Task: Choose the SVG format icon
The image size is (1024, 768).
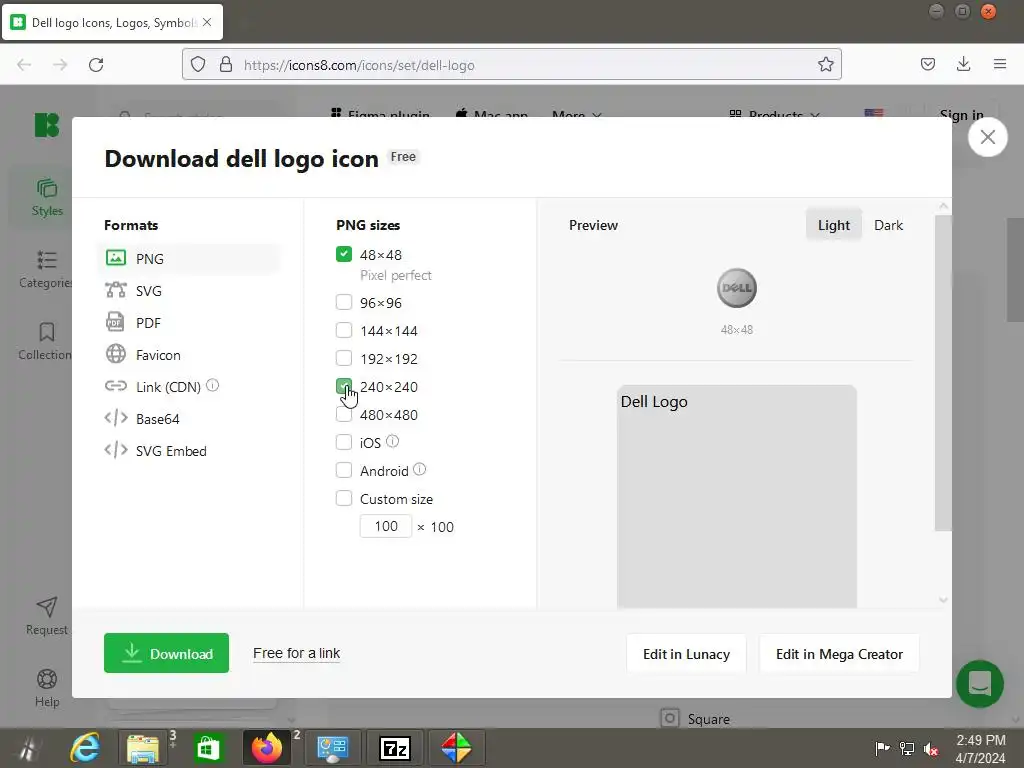Action: 116,290
